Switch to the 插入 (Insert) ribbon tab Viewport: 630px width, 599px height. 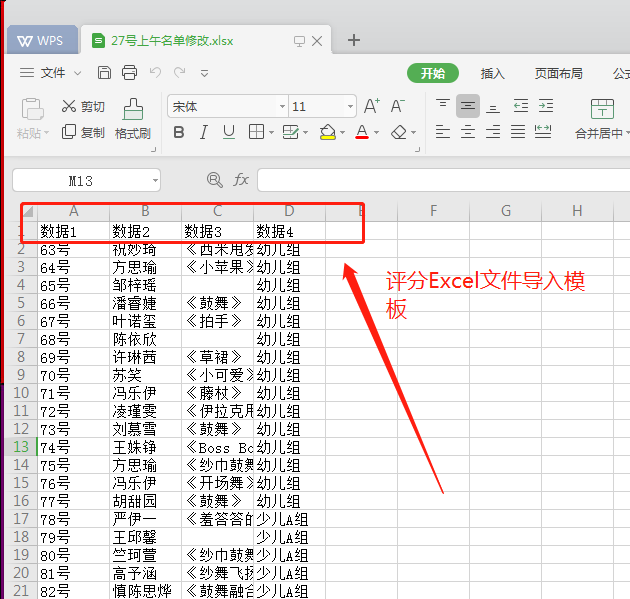[x=493, y=73]
